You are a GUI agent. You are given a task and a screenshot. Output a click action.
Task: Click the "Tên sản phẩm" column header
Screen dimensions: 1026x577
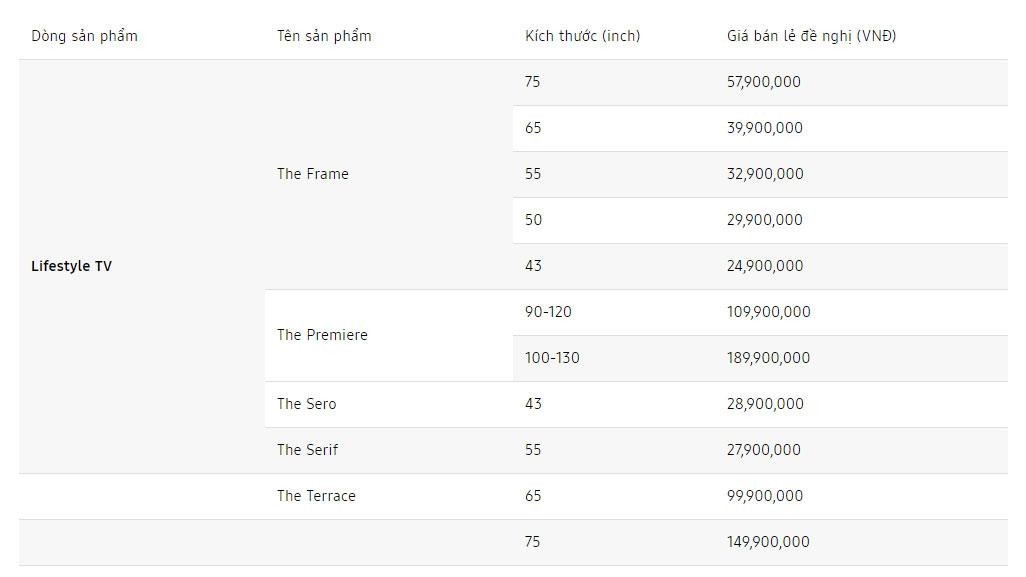(324, 36)
